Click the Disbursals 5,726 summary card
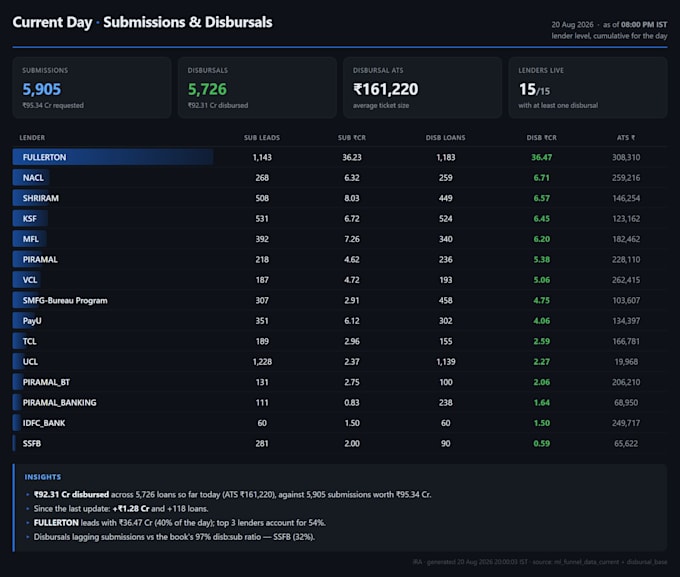The height and width of the screenshot is (577, 680). (x=257, y=88)
